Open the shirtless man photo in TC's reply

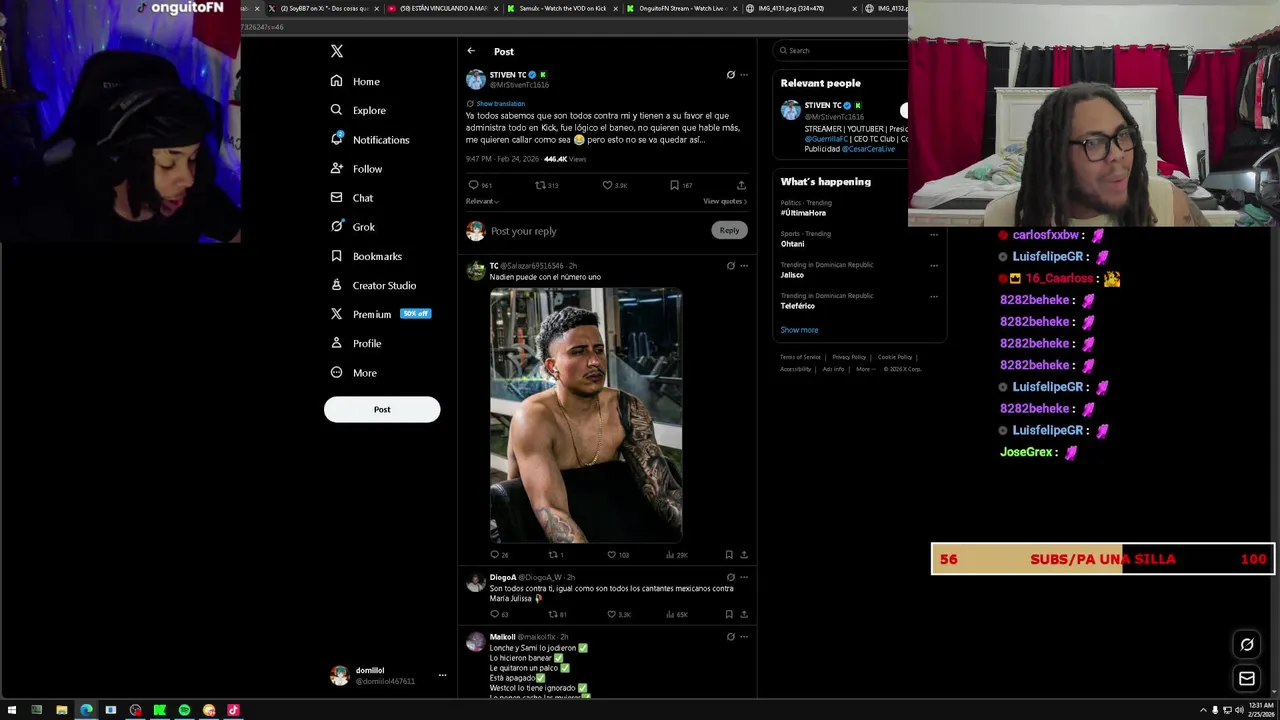586,415
